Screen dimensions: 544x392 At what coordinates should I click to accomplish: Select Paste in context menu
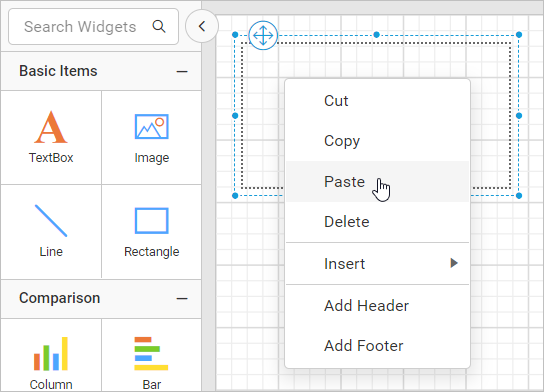(x=377, y=181)
